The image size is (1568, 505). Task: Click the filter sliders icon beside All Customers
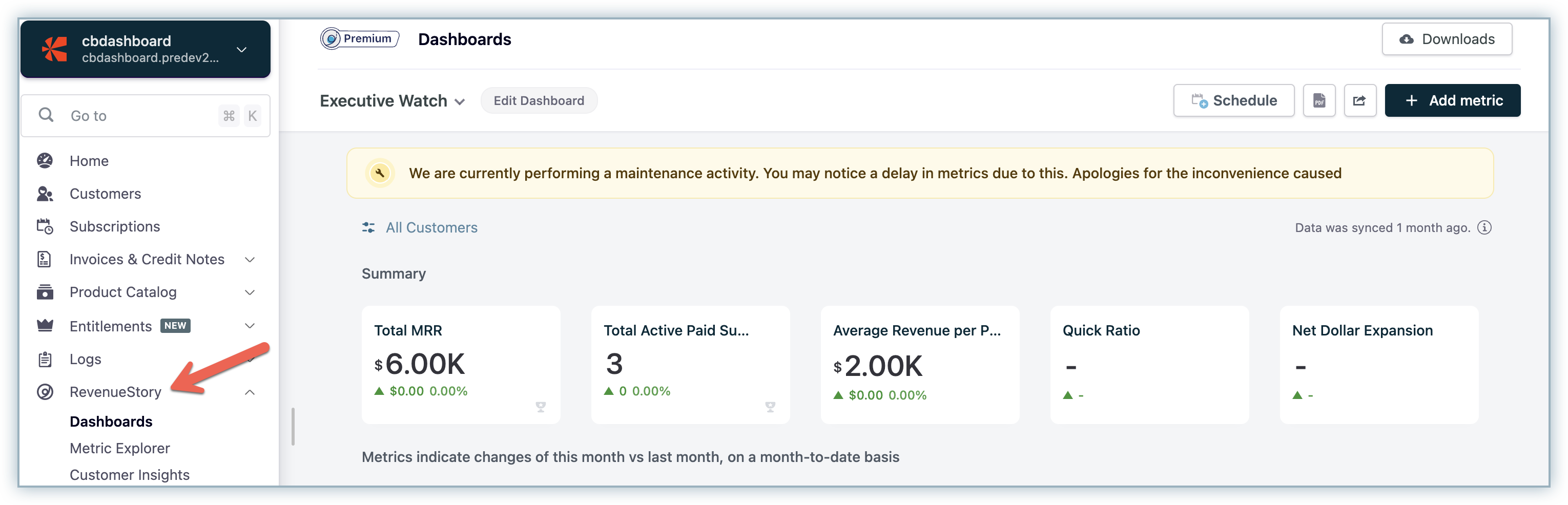click(x=368, y=227)
